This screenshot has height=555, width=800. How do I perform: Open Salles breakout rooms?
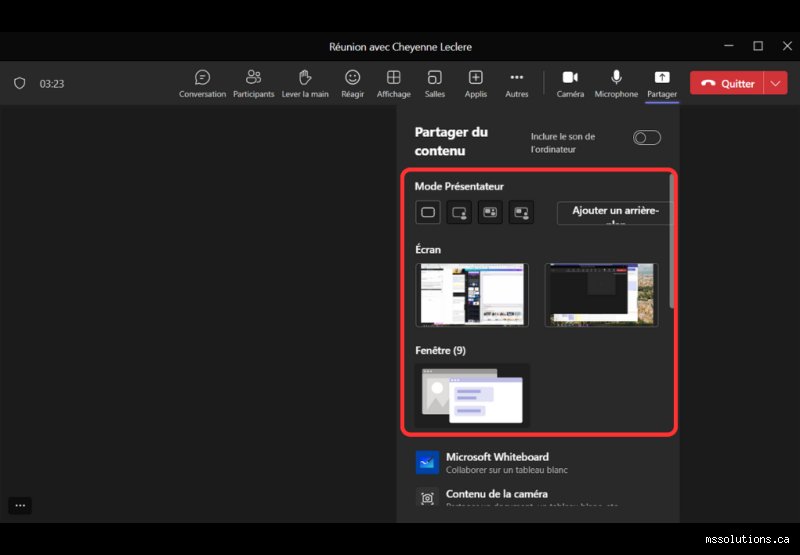(435, 84)
